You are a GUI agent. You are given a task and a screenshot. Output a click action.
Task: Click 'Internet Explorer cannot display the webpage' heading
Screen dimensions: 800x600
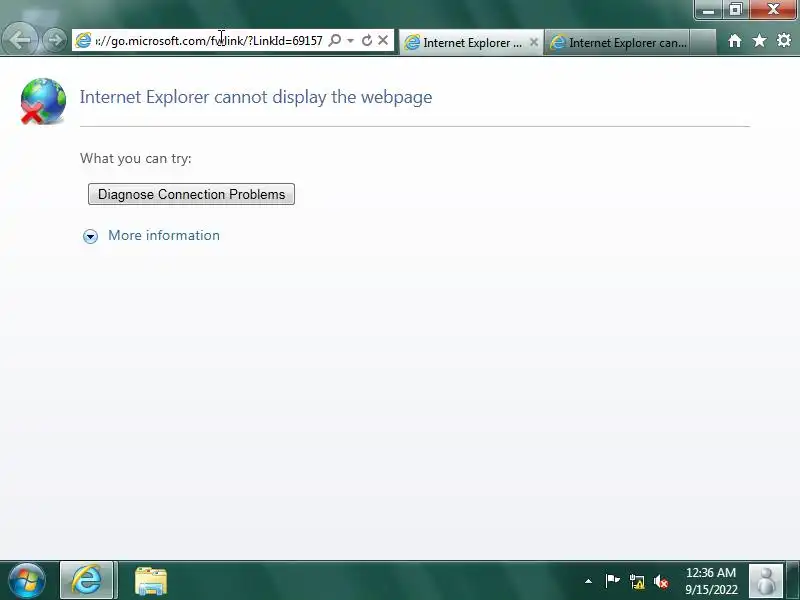pos(256,97)
